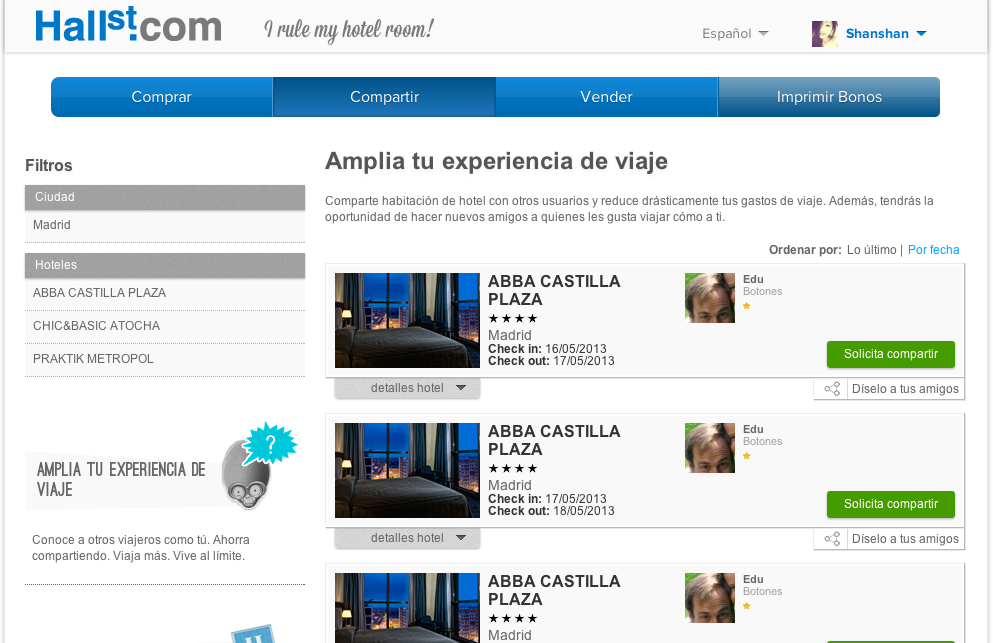Click share icon in 16/05/2013 listing

(832, 389)
